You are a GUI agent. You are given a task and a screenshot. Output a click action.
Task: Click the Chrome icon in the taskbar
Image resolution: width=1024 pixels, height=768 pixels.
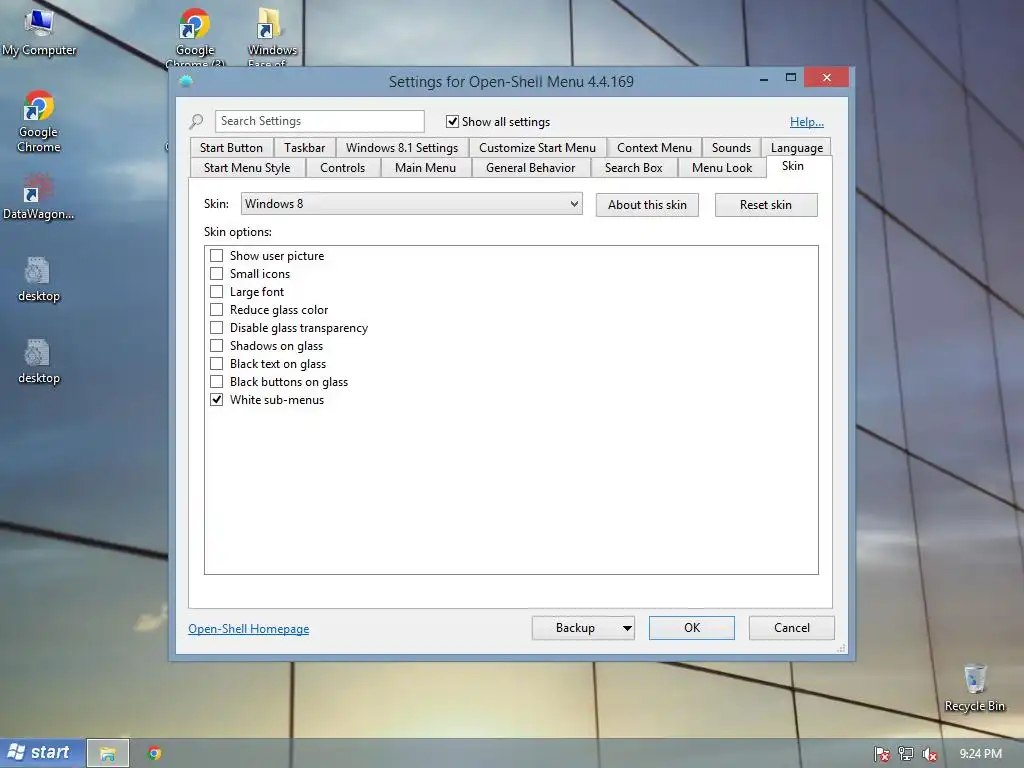(x=154, y=754)
